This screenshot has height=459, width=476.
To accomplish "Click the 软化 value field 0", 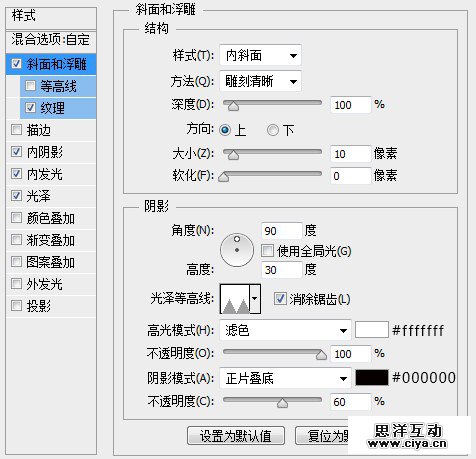I will pyautogui.click(x=351, y=176).
